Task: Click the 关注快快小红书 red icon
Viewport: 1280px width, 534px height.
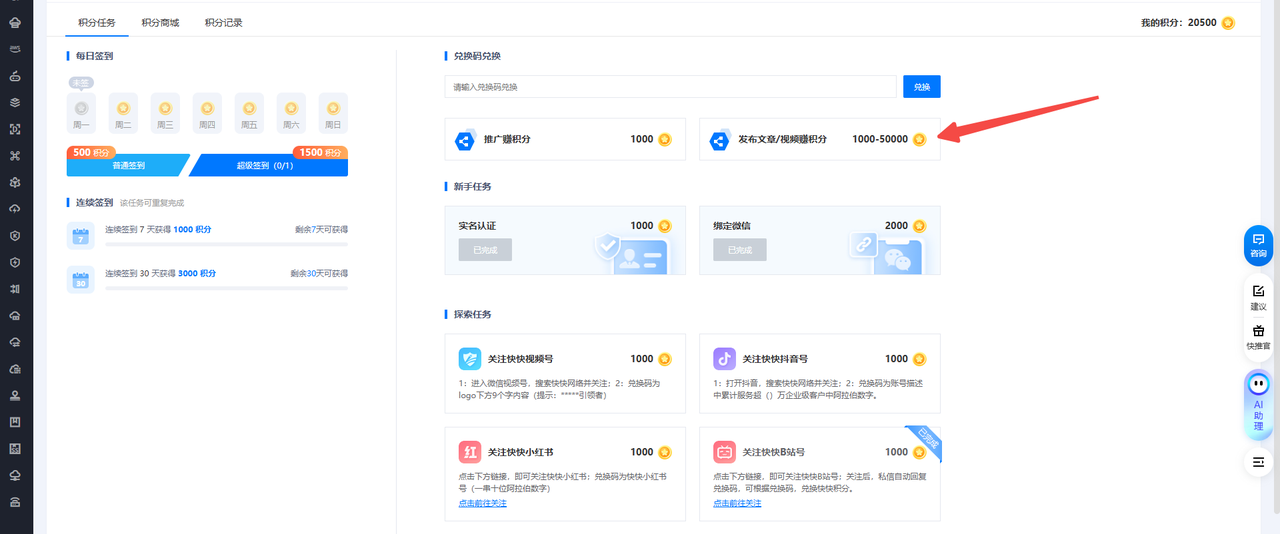Action: (x=470, y=451)
